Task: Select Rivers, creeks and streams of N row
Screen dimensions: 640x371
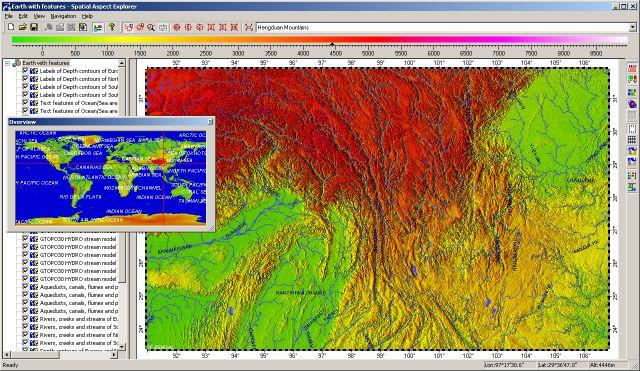Action: coord(78,335)
